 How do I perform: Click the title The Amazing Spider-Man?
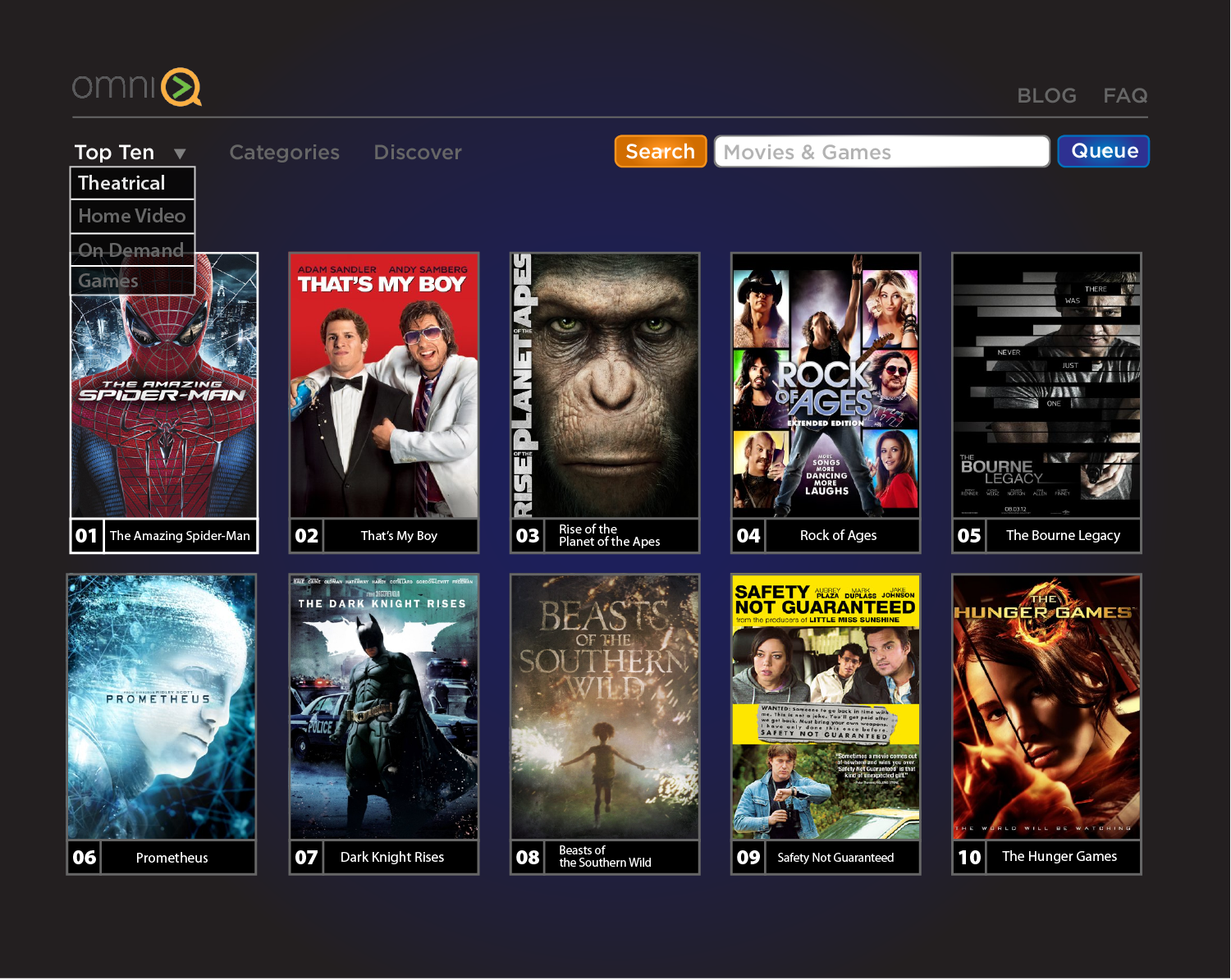pos(180,536)
